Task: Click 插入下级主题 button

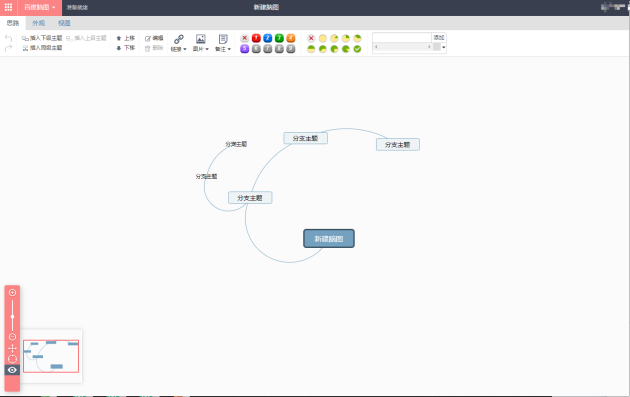Action: 42,38
